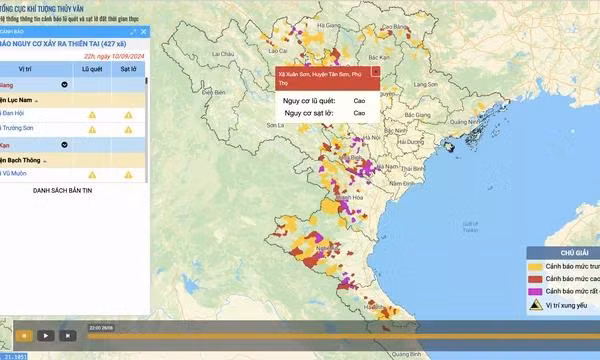Sort by the Sạt lở column header
The image size is (600, 360).
tap(128, 69)
